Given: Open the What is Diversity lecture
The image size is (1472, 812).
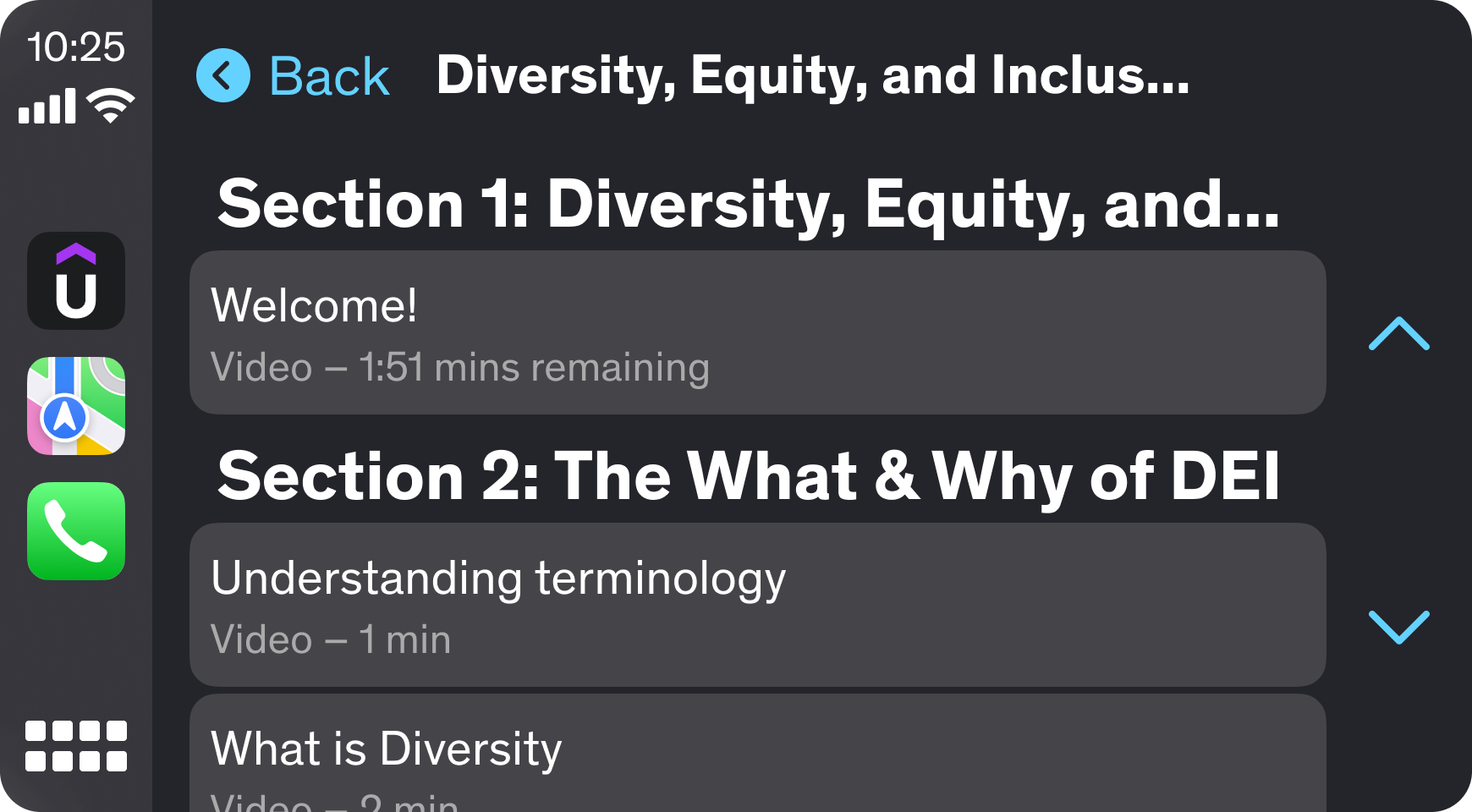Looking at the screenshot, I should click(x=757, y=754).
